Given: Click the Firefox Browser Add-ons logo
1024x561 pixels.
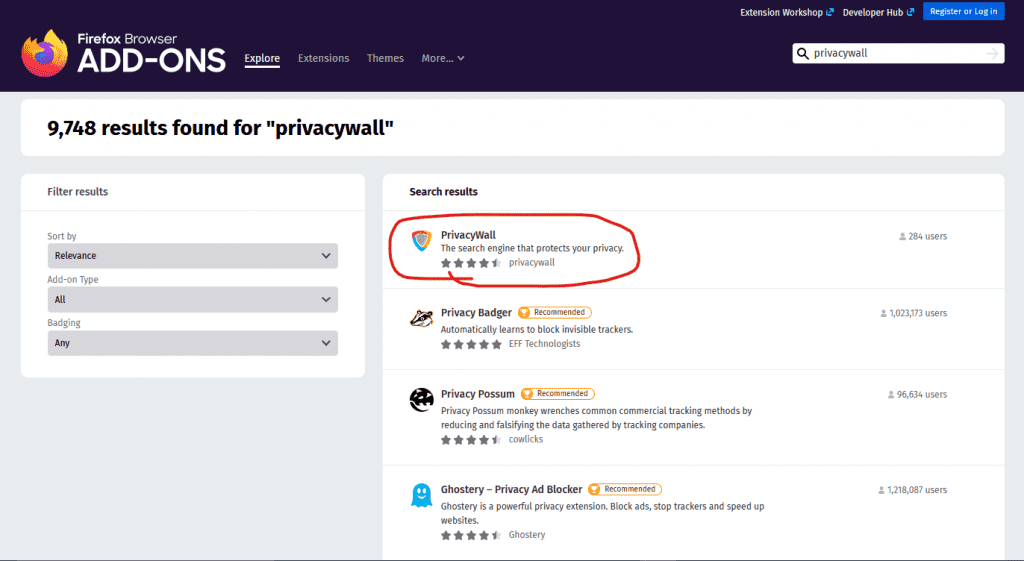Looking at the screenshot, I should 123,52.
